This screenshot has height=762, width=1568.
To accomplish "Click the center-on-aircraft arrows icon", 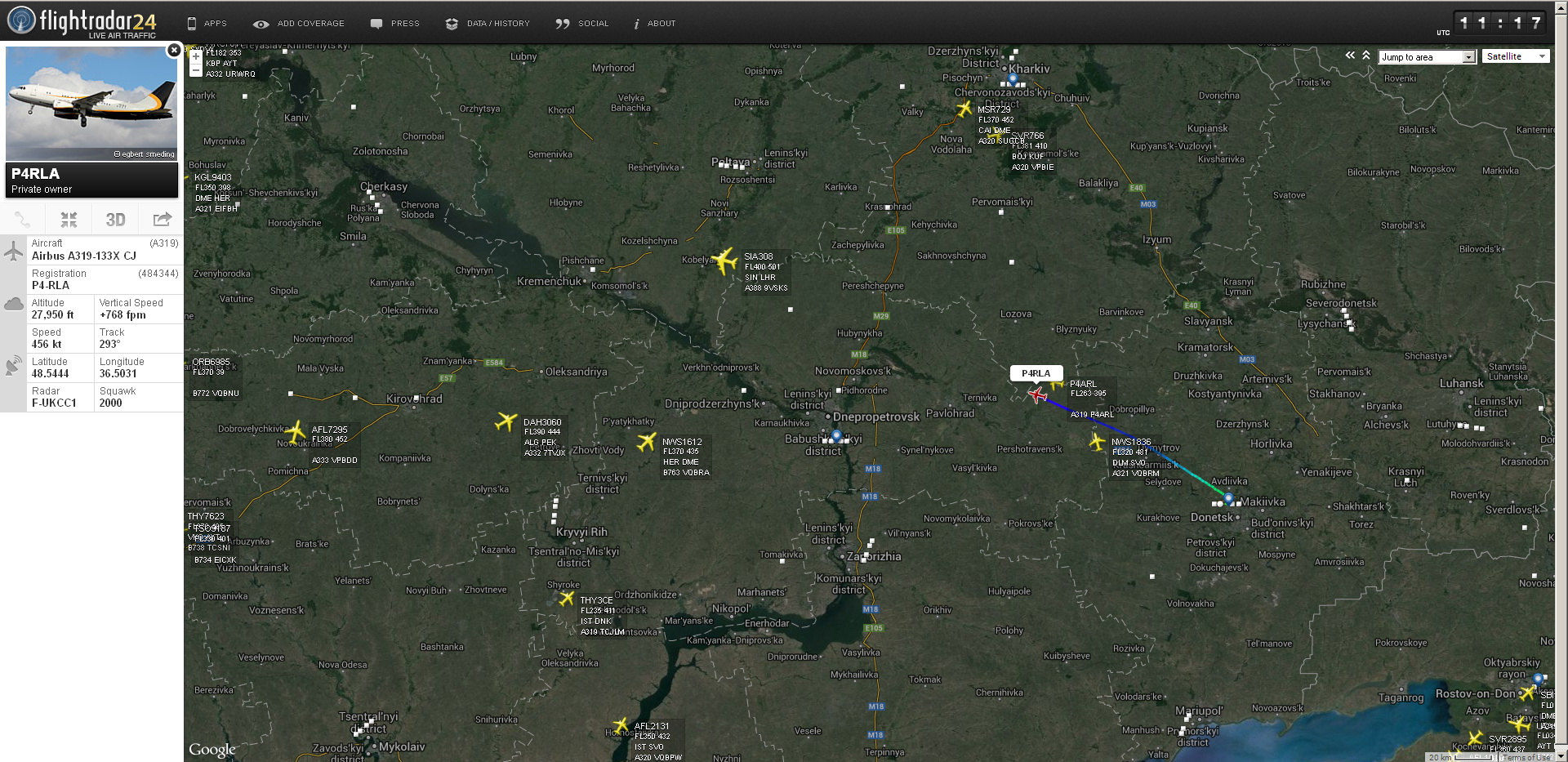I will tap(69, 220).
